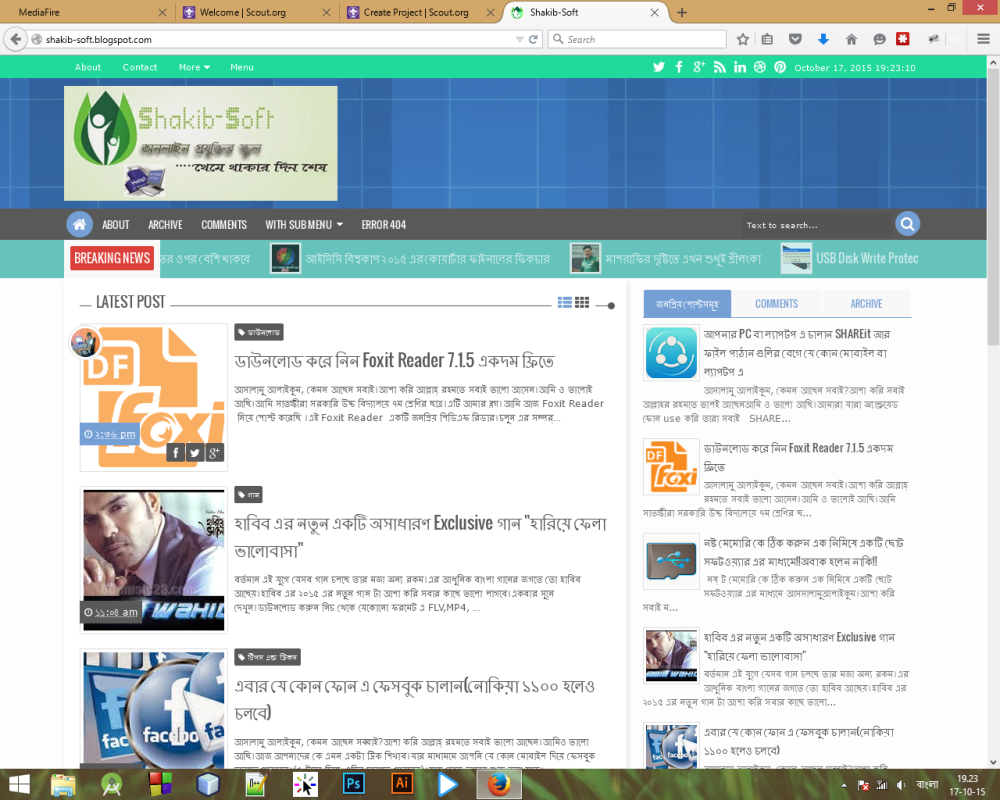Screen dimensions: 1000x800
Task: Click the blue search magnifier button
Action: click(908, 224)
